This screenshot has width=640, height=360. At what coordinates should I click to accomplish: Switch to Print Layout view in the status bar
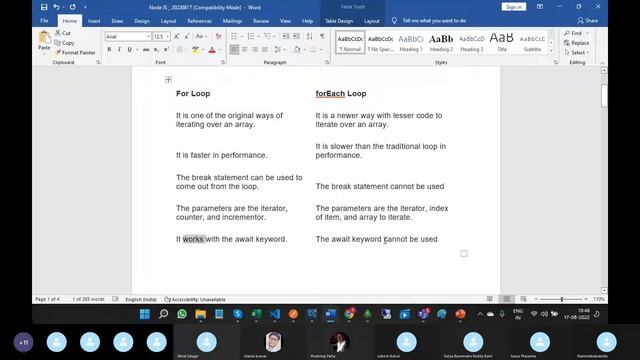(x=507, y=299)
